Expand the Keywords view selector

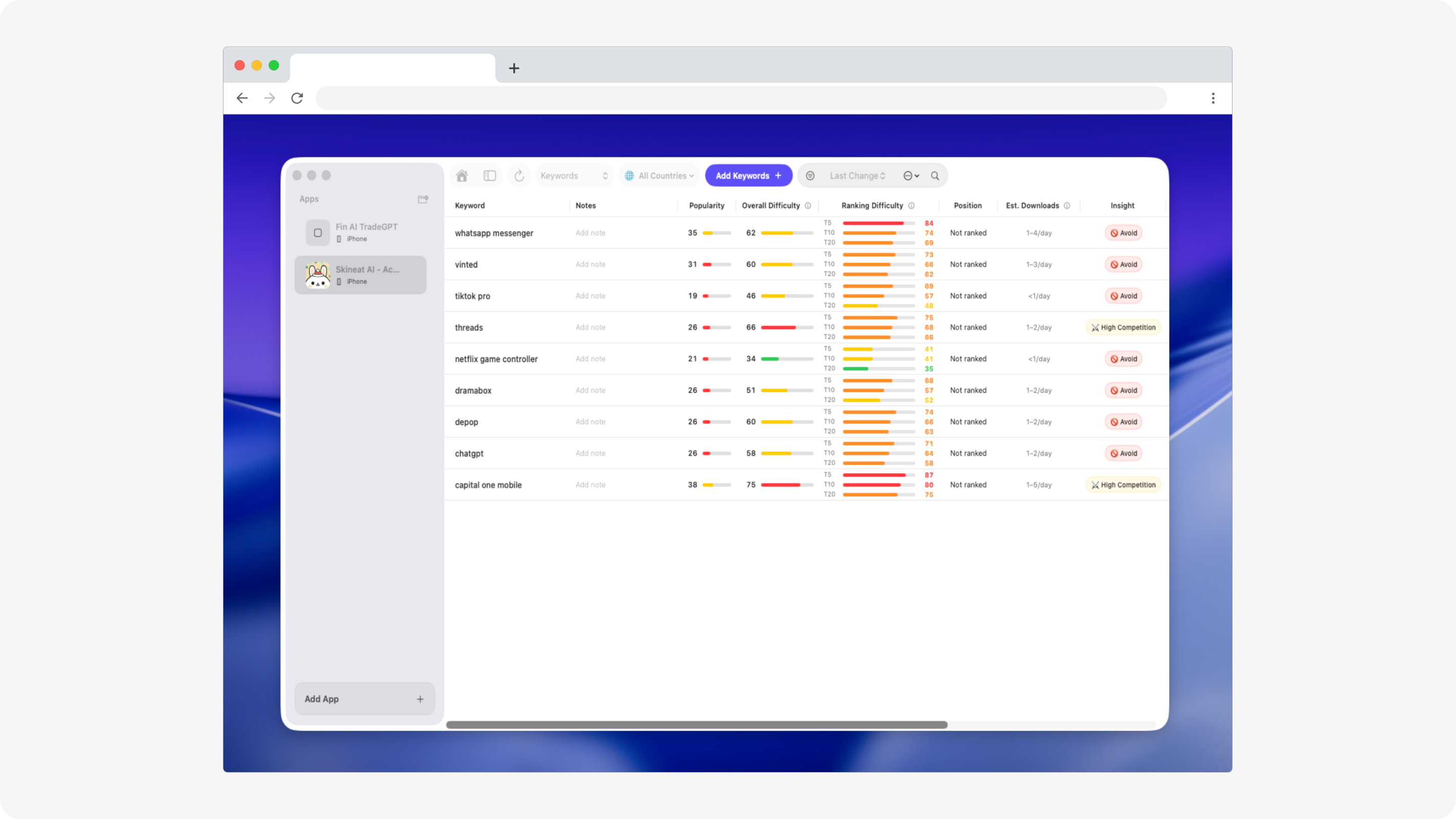pyautogui.click(x=574, y=176)
